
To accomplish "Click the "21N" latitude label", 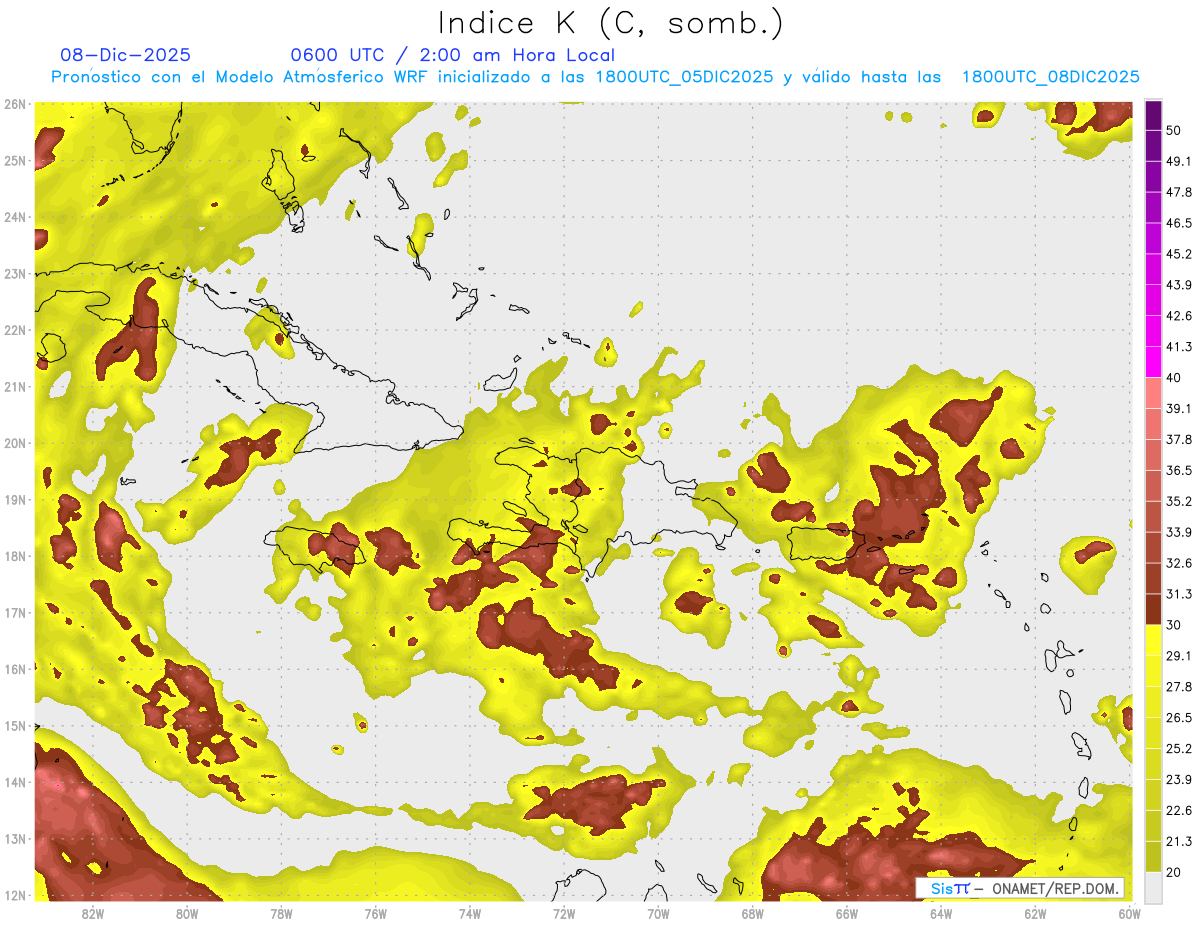I will click(x=15, y=387).
